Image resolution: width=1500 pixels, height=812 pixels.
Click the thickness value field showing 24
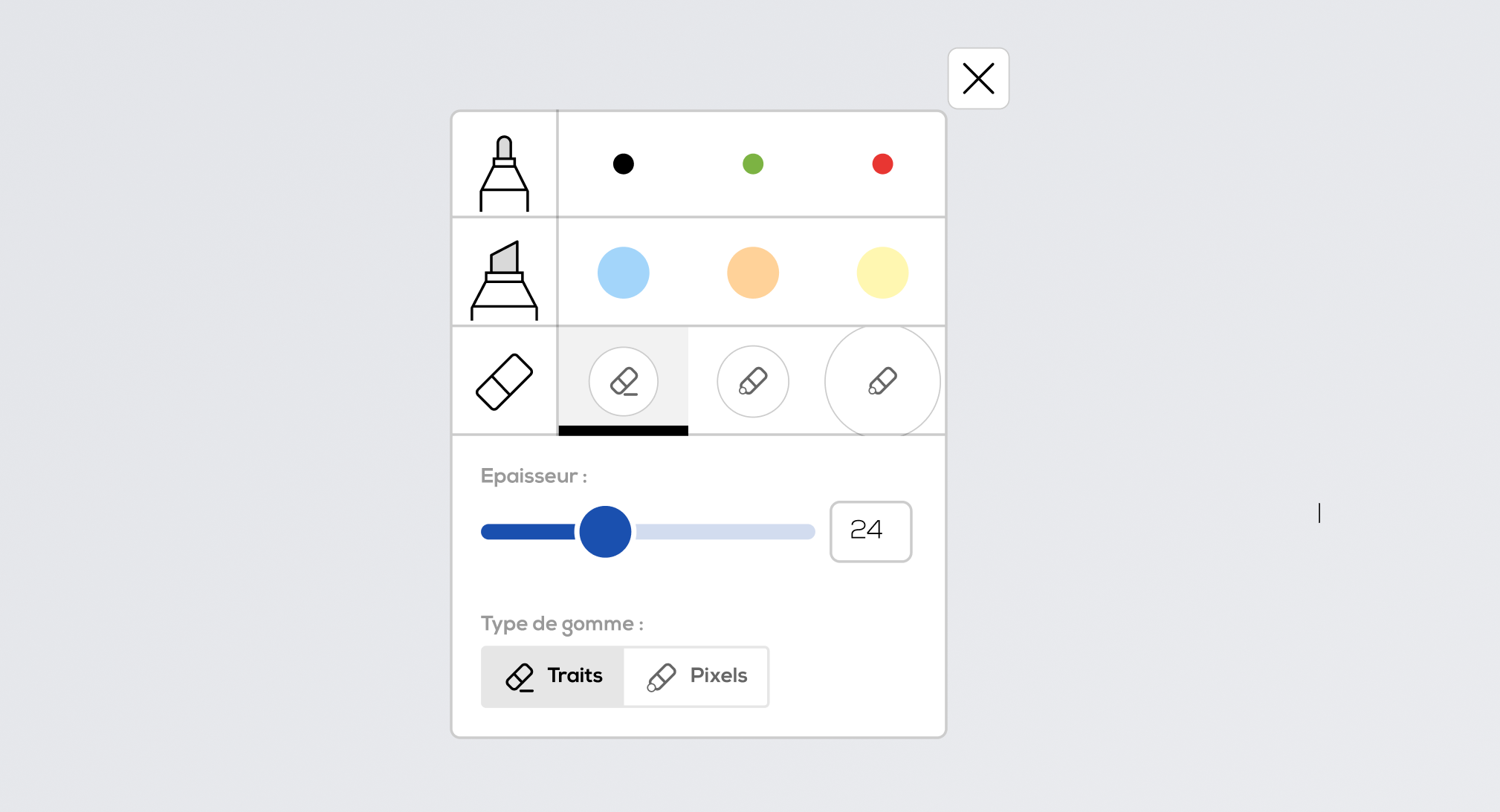(870, 531)
